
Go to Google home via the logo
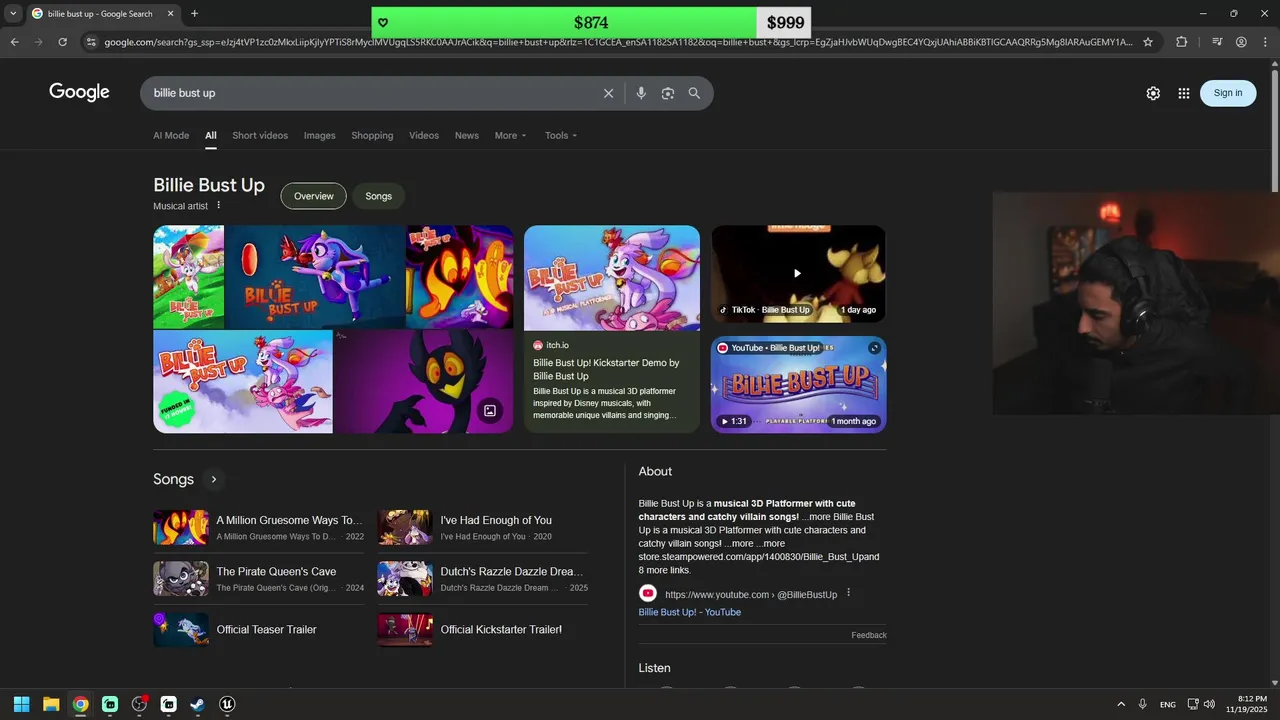point(79,92)
